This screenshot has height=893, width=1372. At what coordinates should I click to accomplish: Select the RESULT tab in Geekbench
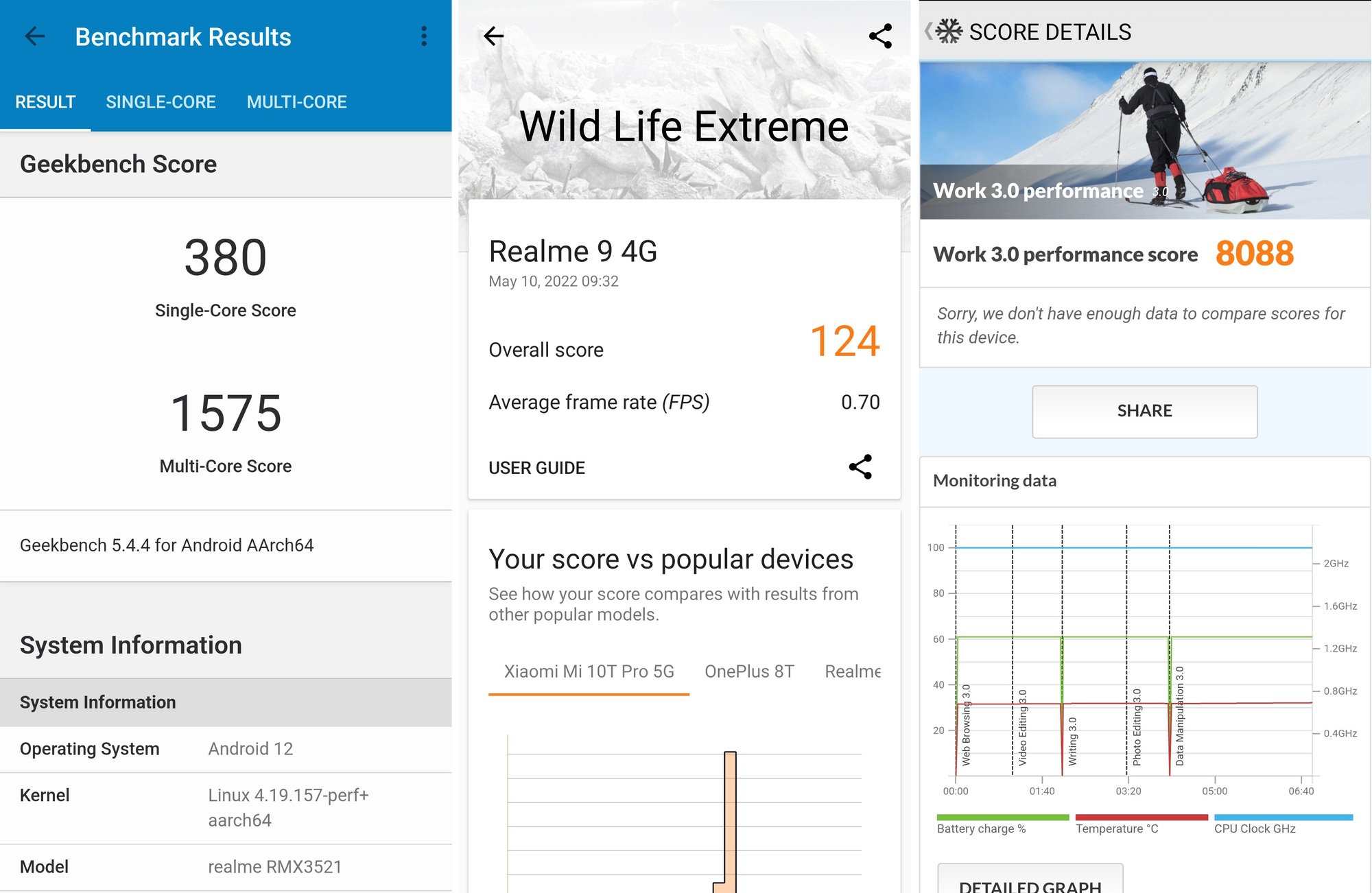[x=46, y=101]
